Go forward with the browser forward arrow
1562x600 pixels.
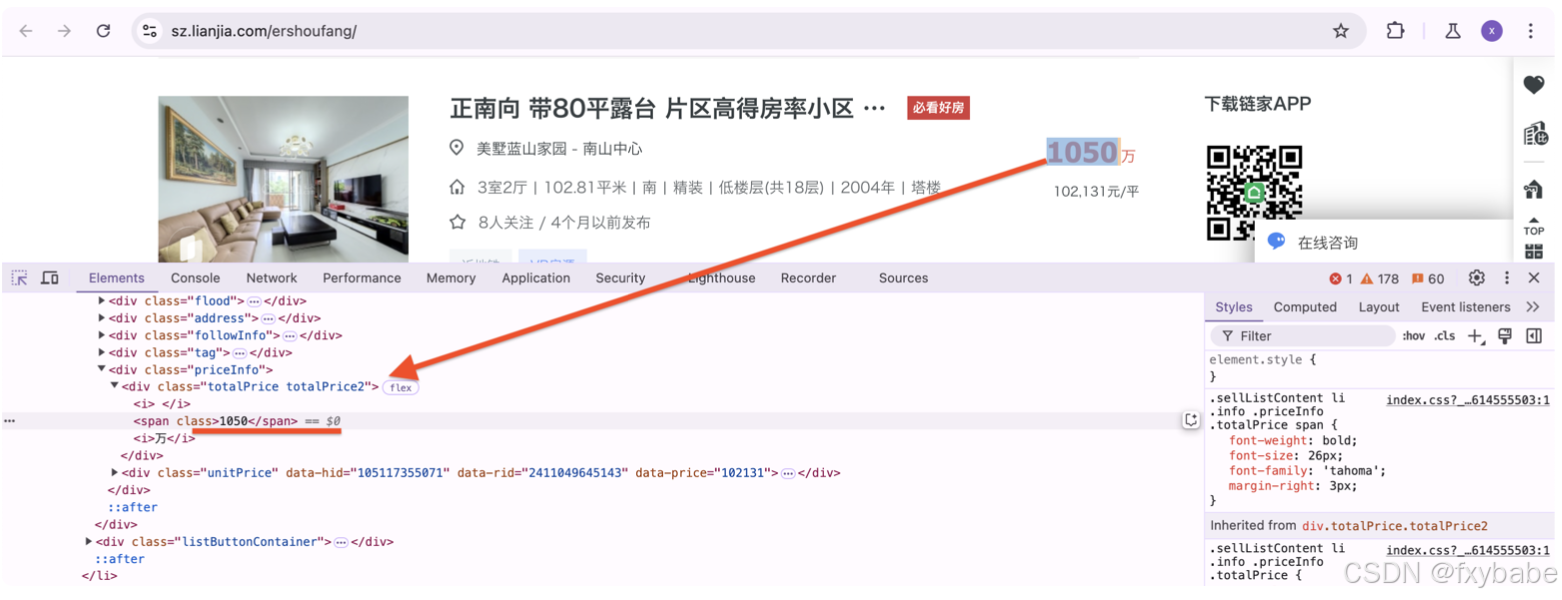pos(64,31)
